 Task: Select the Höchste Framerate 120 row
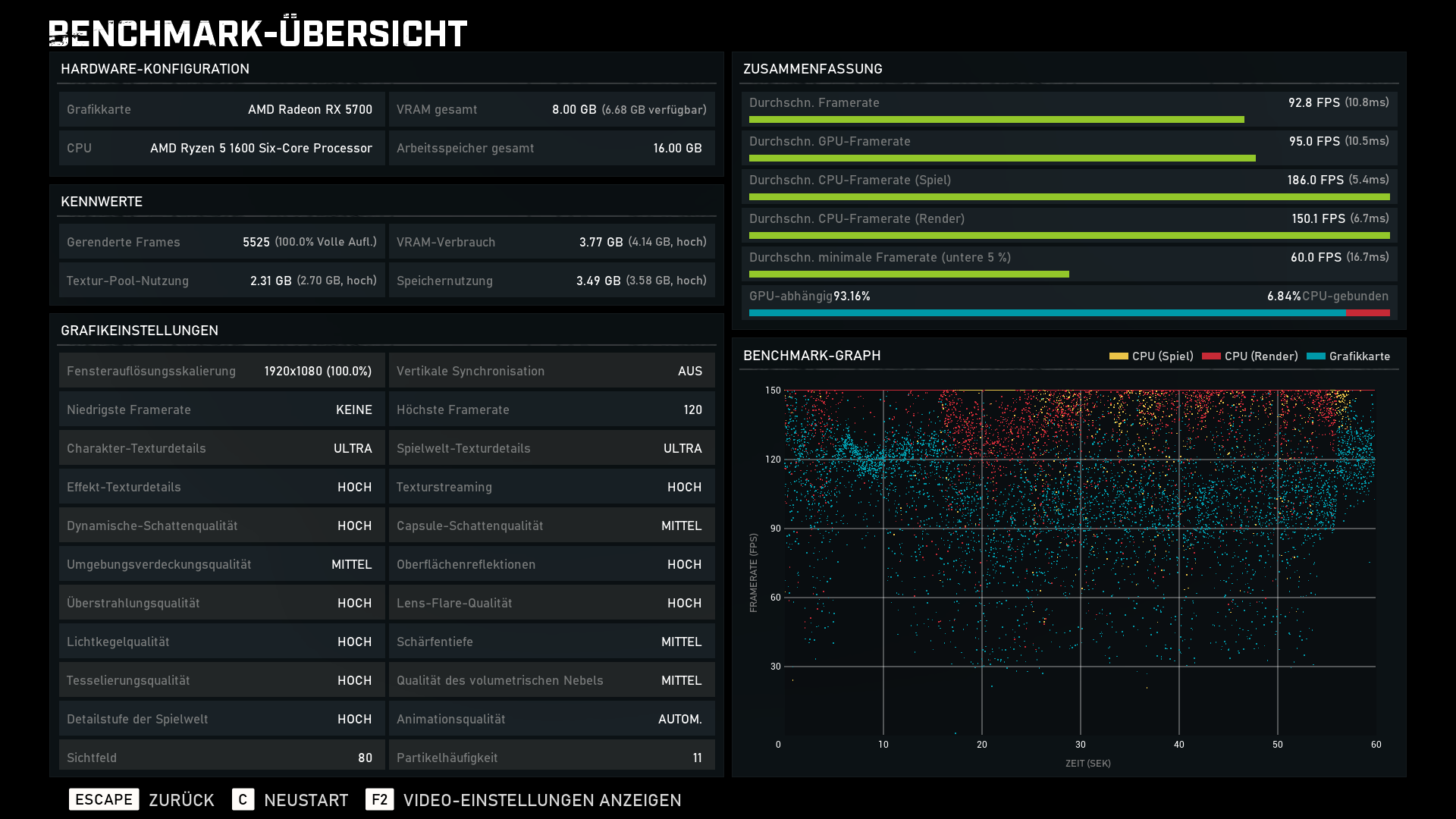[551, 409]
